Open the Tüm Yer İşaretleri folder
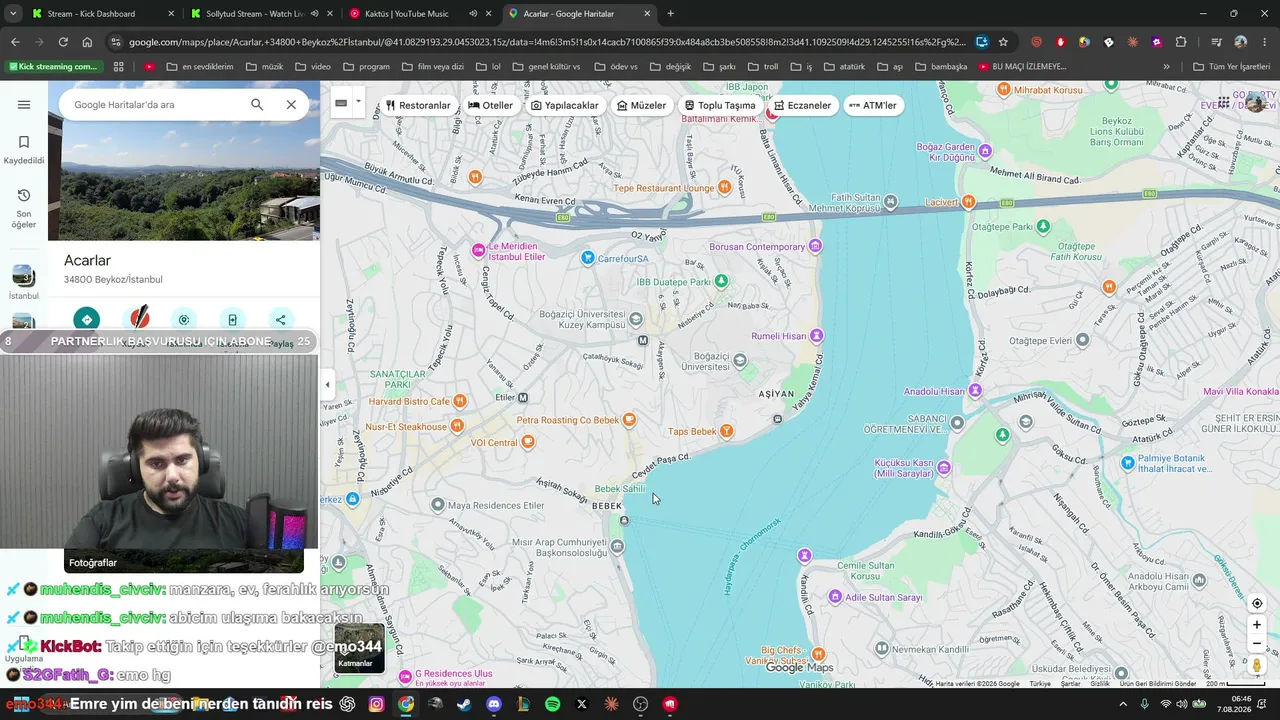The width and height of the screenshot is (1280, 720). coord(1231,67)
